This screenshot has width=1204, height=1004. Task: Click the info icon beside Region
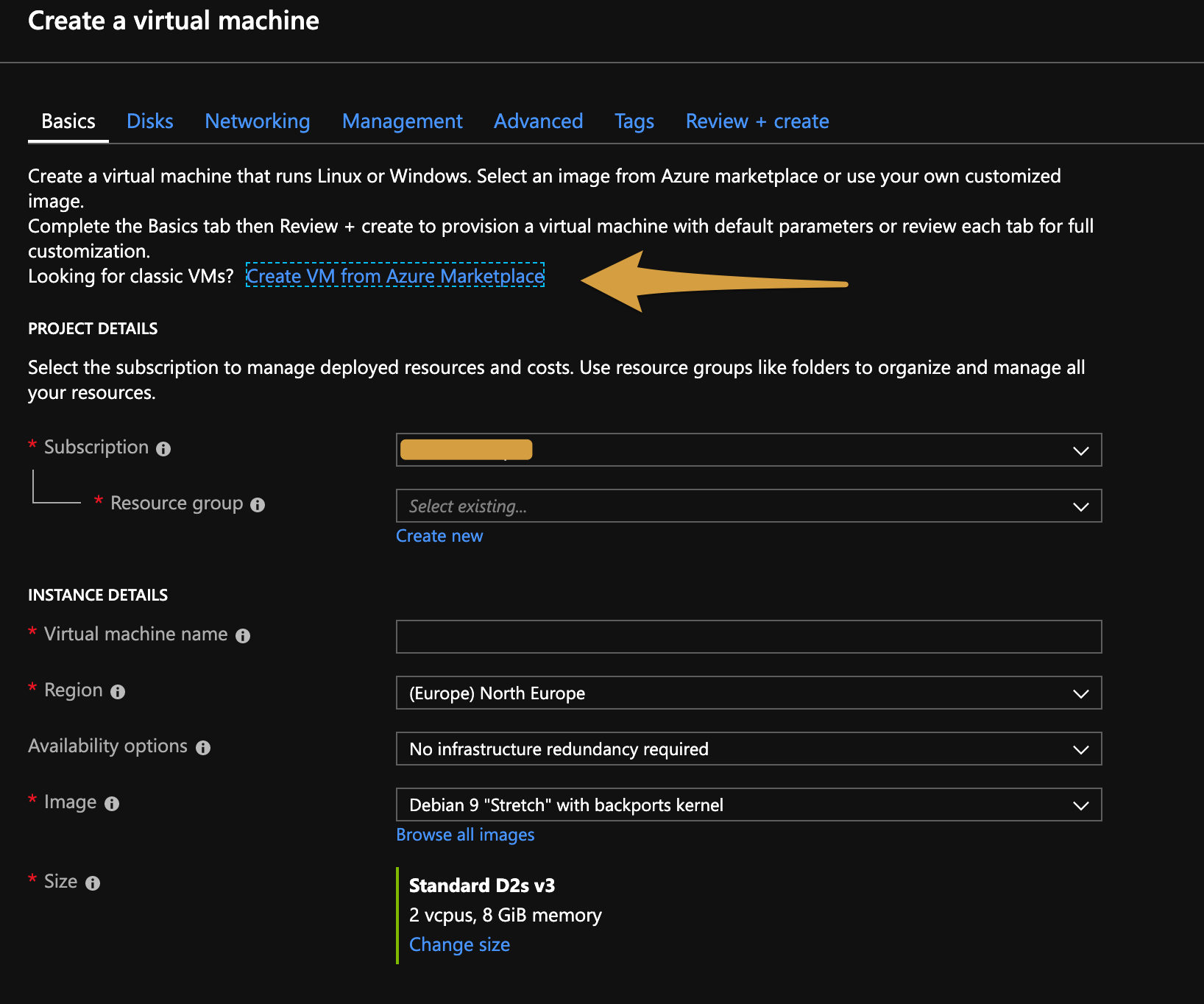(x=118, y=692)
